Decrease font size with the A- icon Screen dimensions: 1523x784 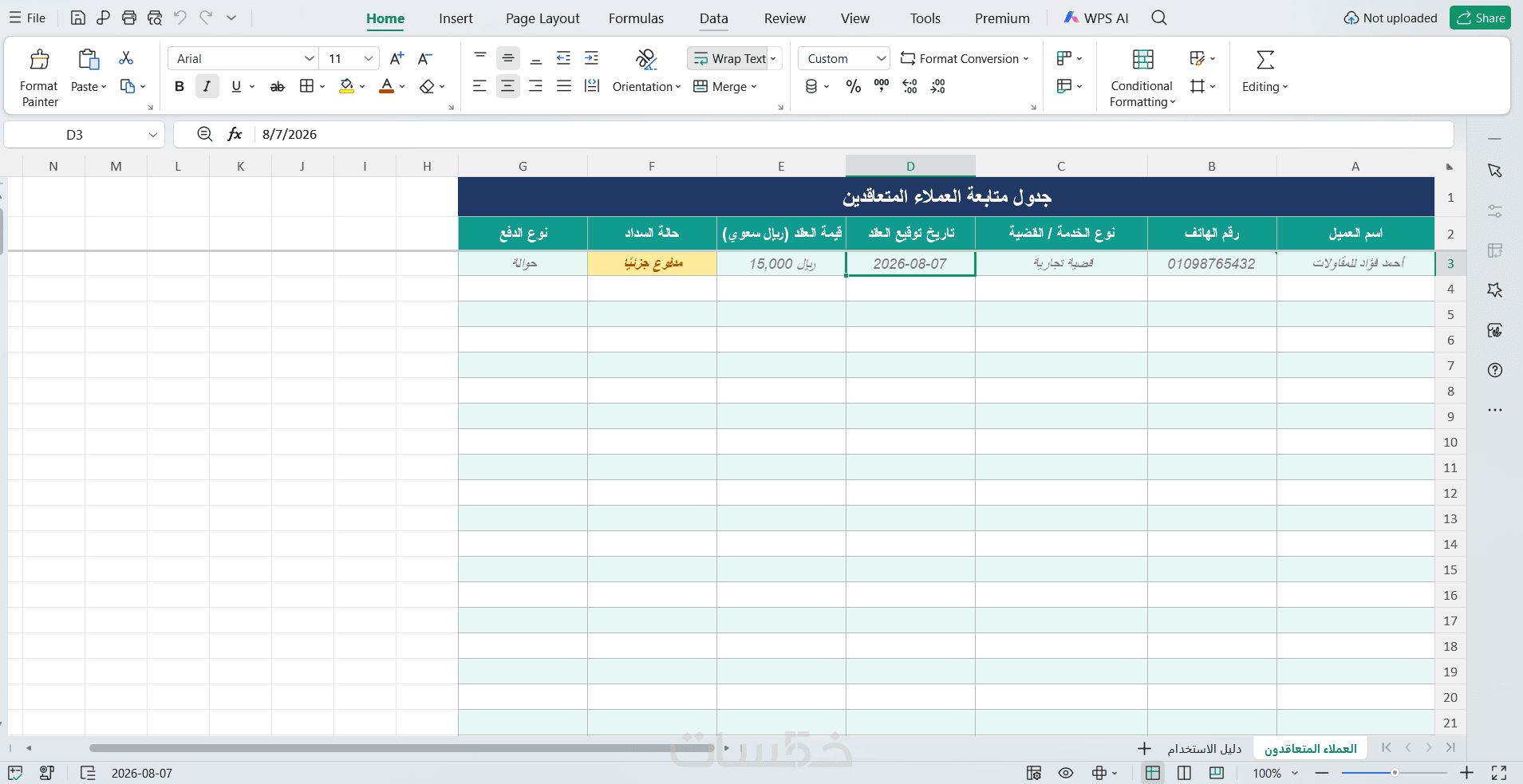click(x=425, y=58)
